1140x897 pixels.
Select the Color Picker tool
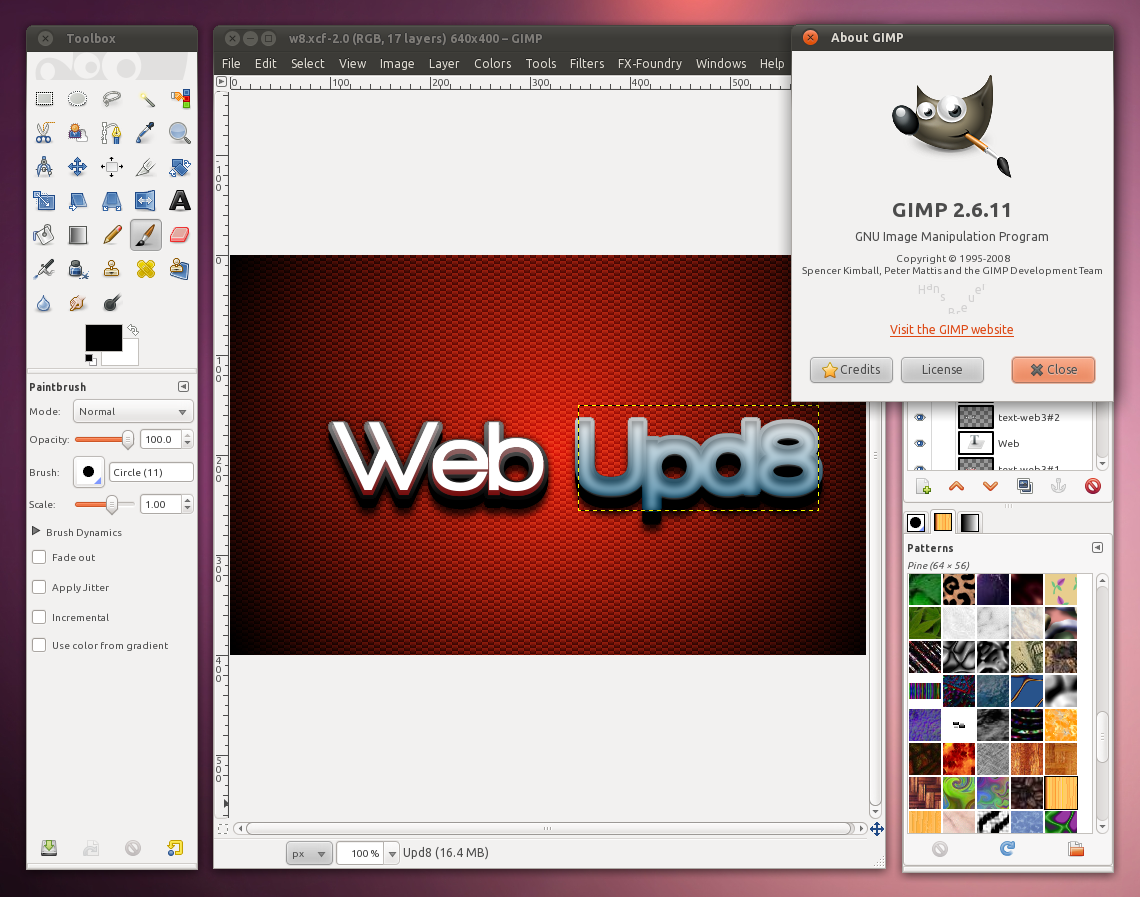pos(145,133)
